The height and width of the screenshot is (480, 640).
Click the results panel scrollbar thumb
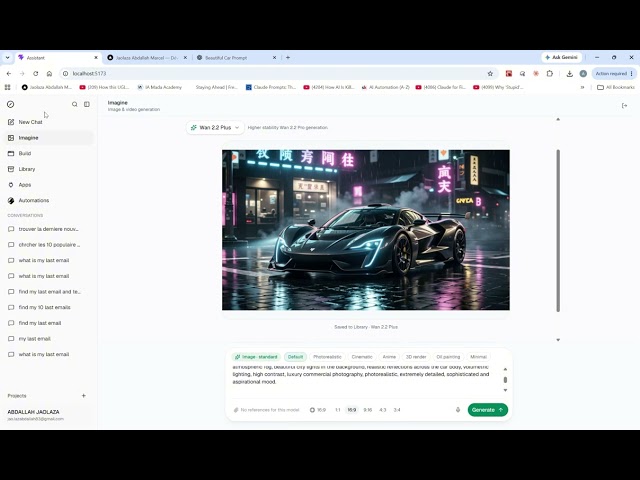pos(558,231)
